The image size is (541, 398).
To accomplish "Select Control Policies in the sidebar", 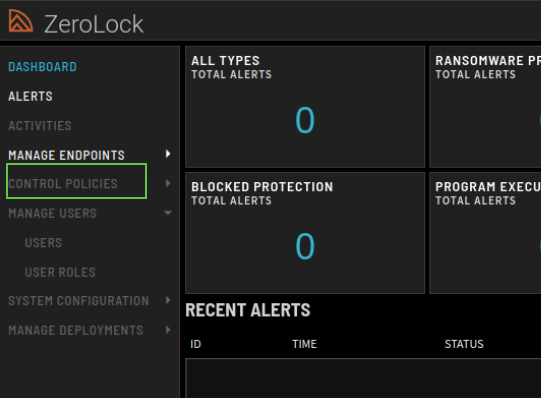I will [63, 184].
